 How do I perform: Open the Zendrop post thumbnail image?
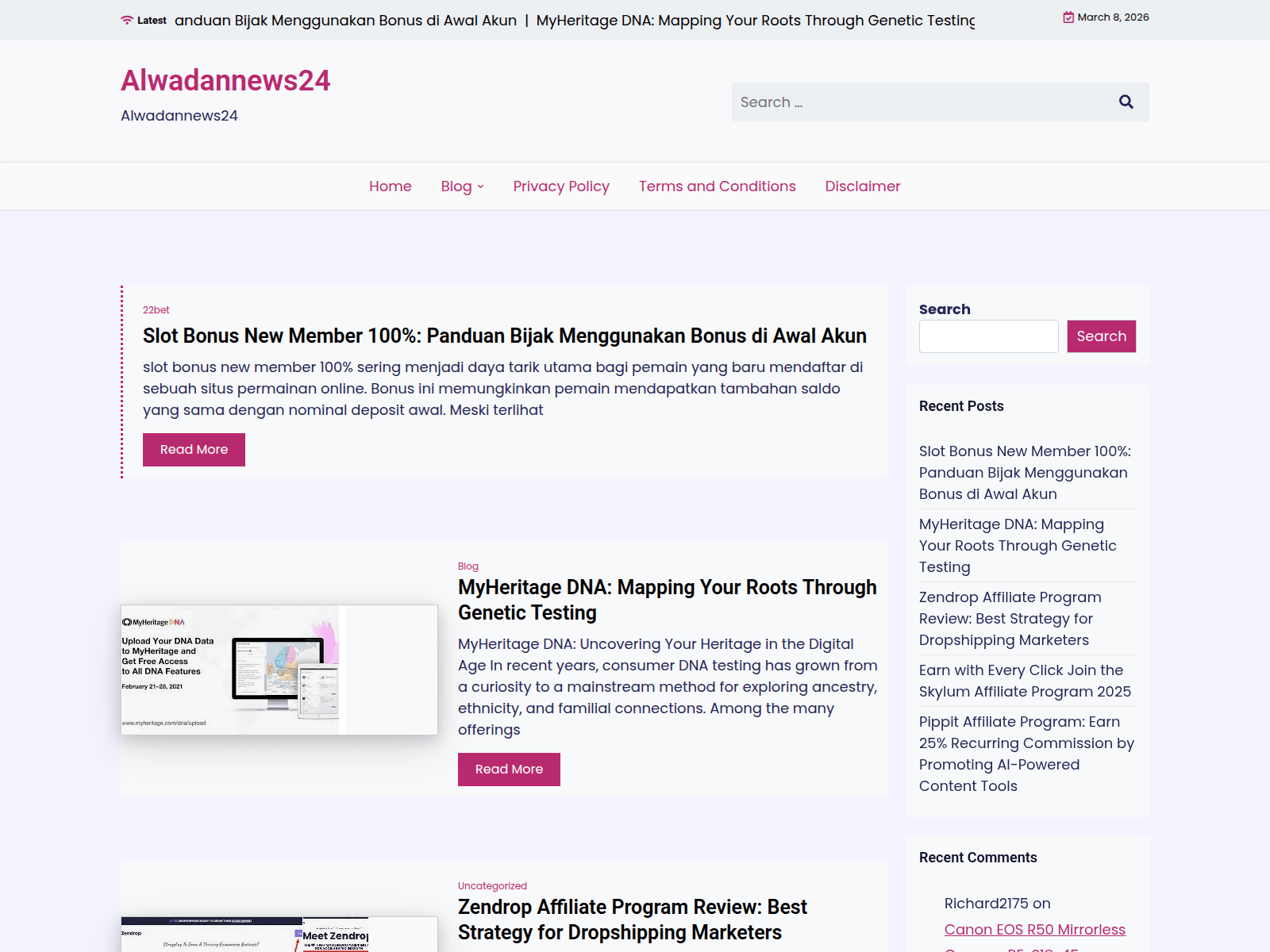tap(279, 935)
